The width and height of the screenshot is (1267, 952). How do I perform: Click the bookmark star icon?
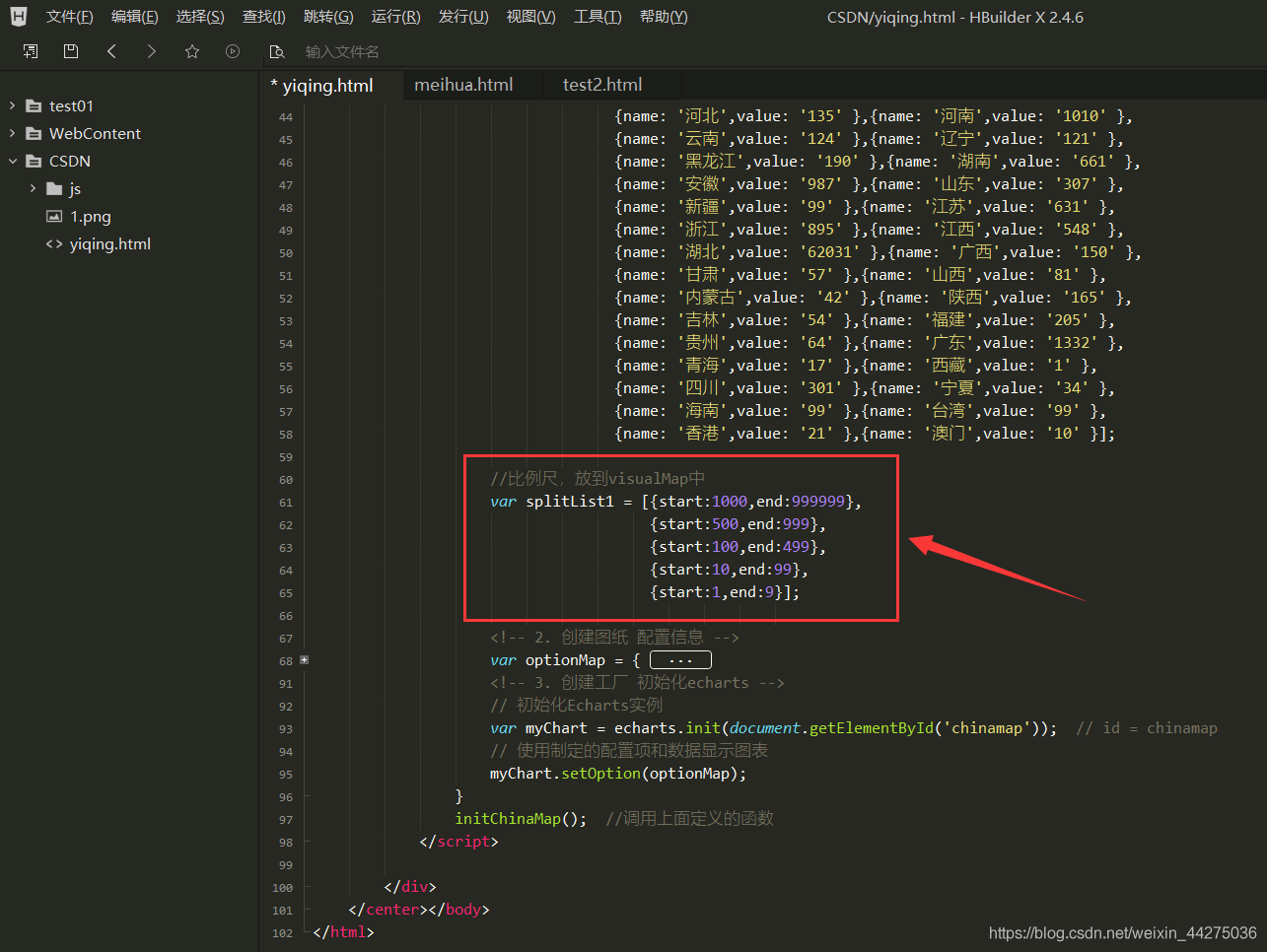pyautogui.click(x=192, y=51)
